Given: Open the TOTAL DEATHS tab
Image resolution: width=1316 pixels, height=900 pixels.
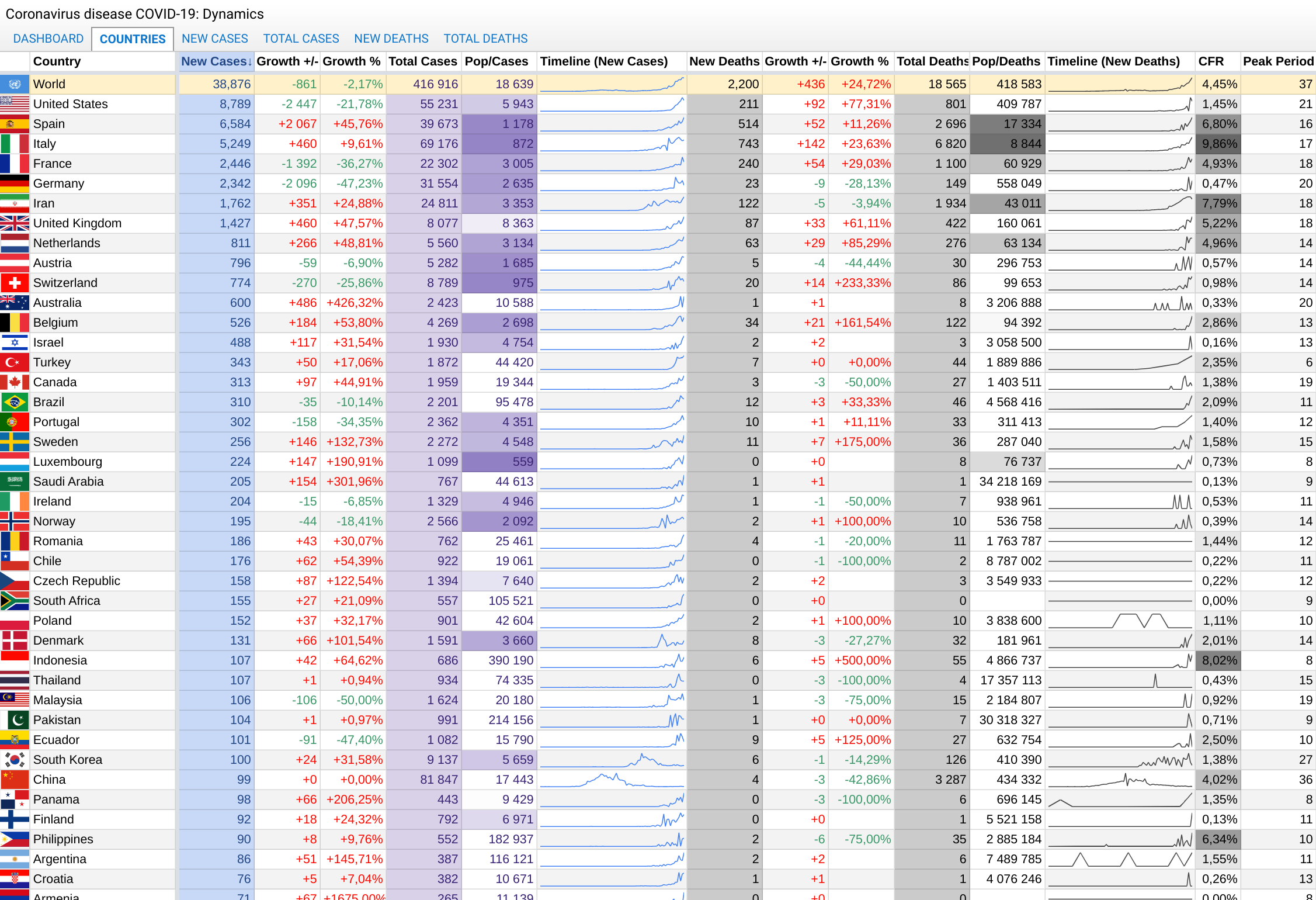Looking at the screenshot, I should click(485, 39).
